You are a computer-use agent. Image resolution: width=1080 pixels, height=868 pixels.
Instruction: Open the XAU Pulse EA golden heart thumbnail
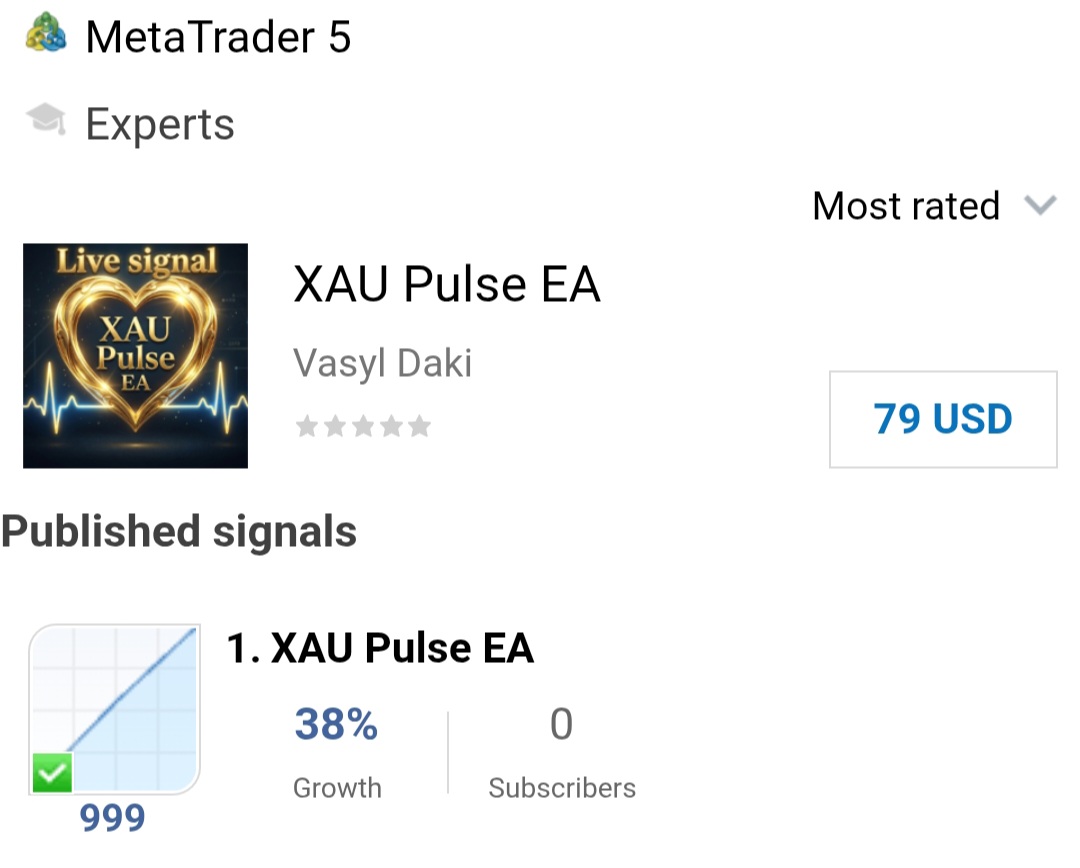point(135,356)
